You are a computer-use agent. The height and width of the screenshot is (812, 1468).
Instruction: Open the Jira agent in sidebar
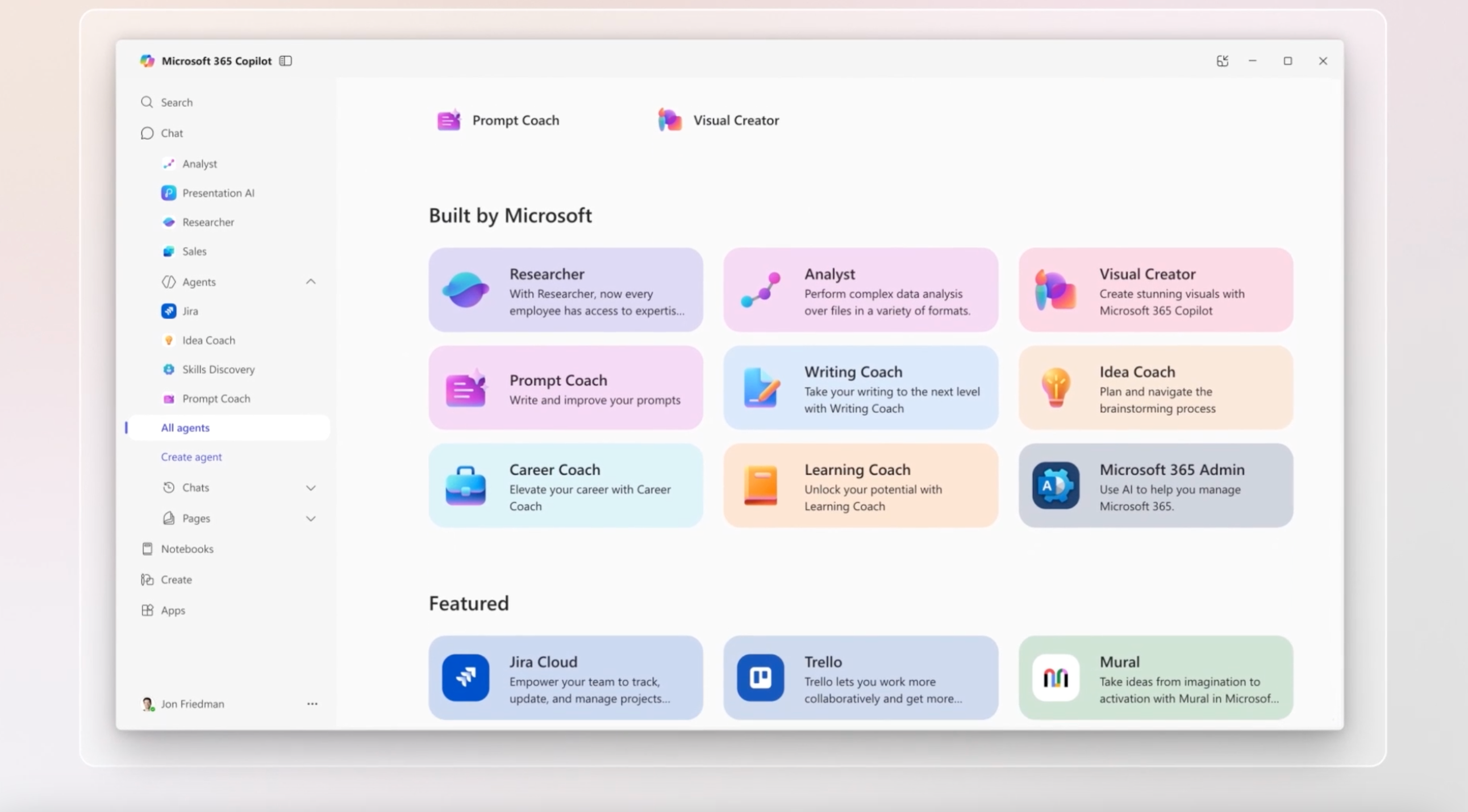pos(190,311)
